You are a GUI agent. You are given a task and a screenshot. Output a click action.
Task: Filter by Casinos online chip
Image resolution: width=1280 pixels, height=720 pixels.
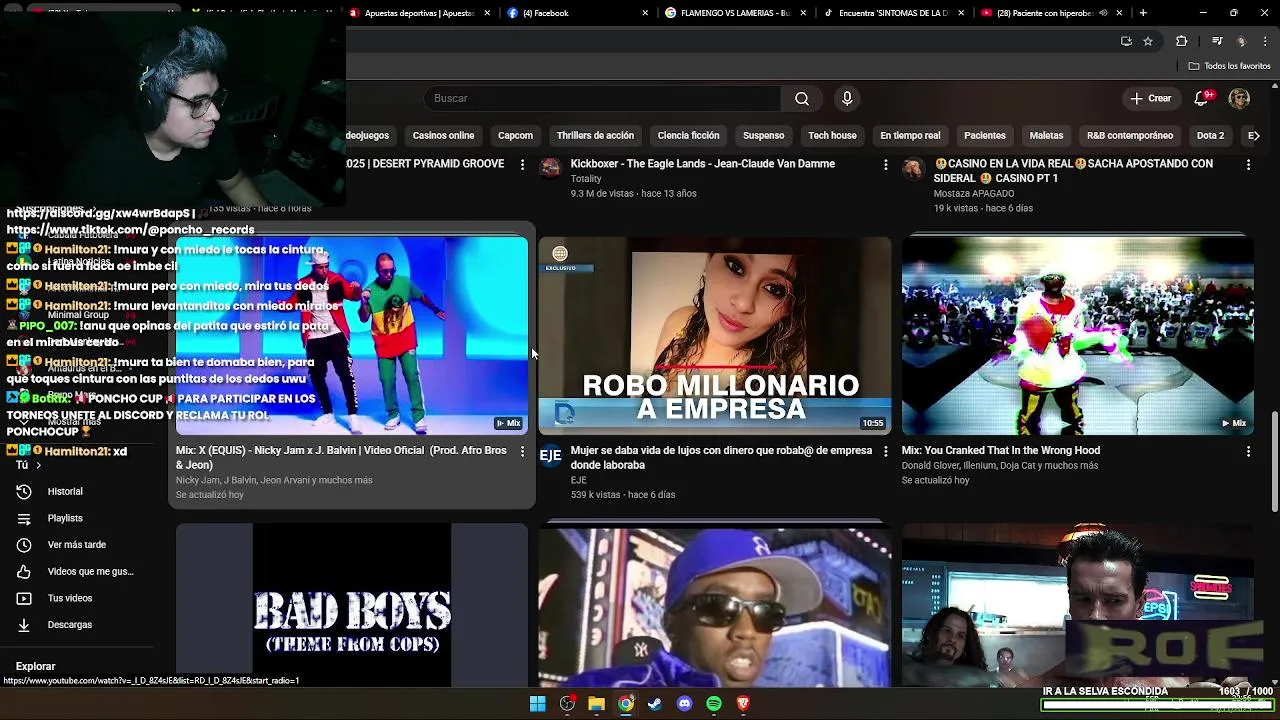[443, 135]
